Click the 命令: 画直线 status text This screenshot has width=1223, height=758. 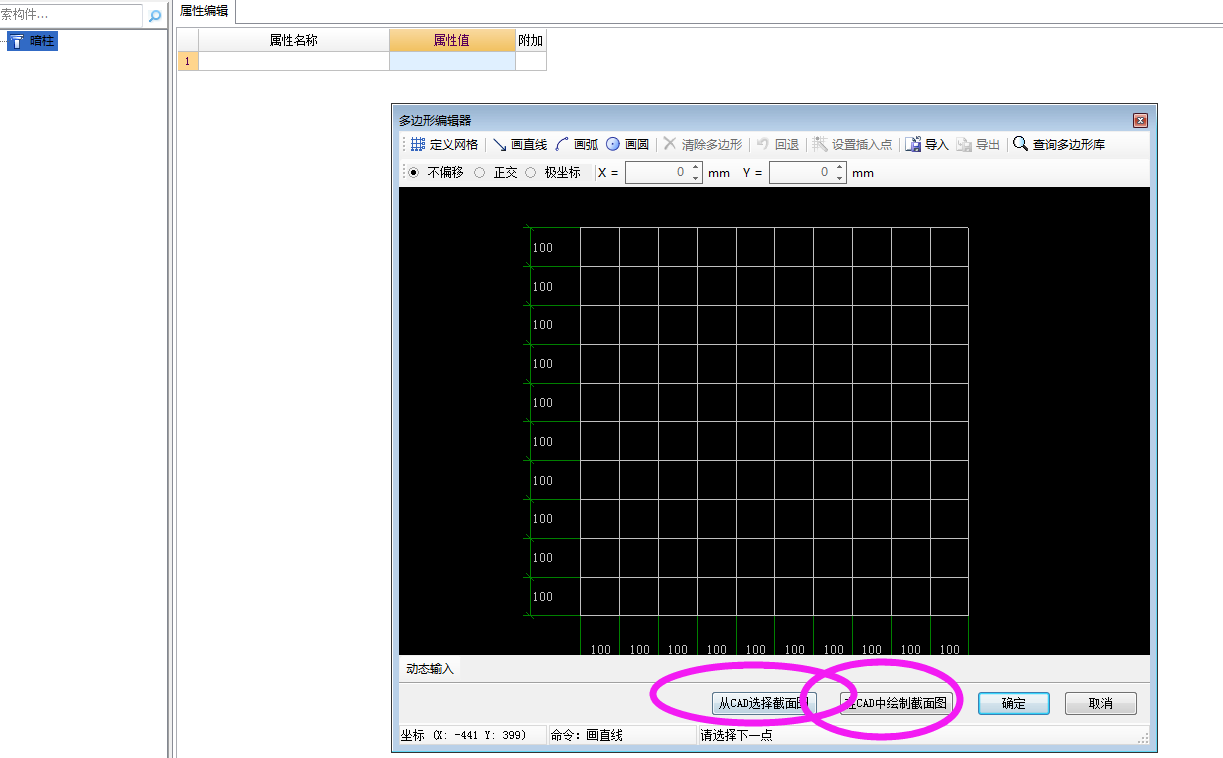[587, 736]
